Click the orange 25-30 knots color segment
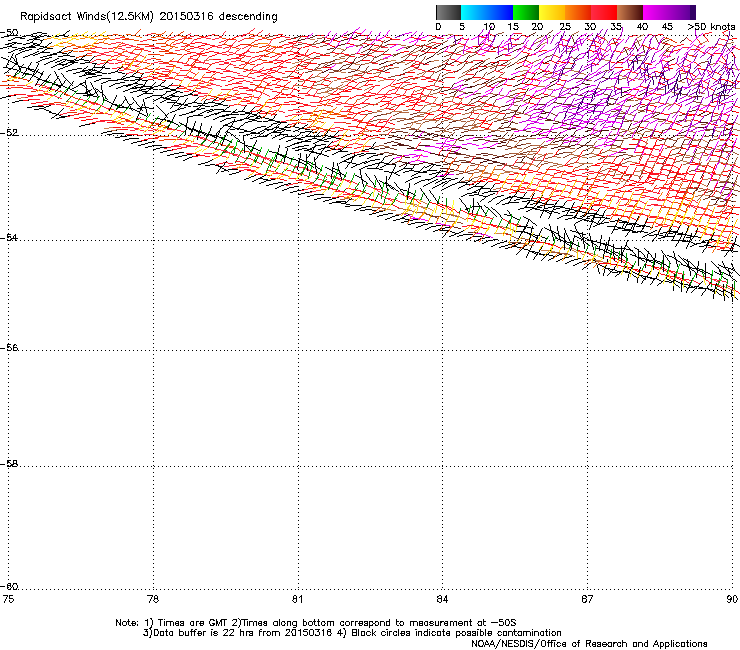 click(x=578, y=12)
